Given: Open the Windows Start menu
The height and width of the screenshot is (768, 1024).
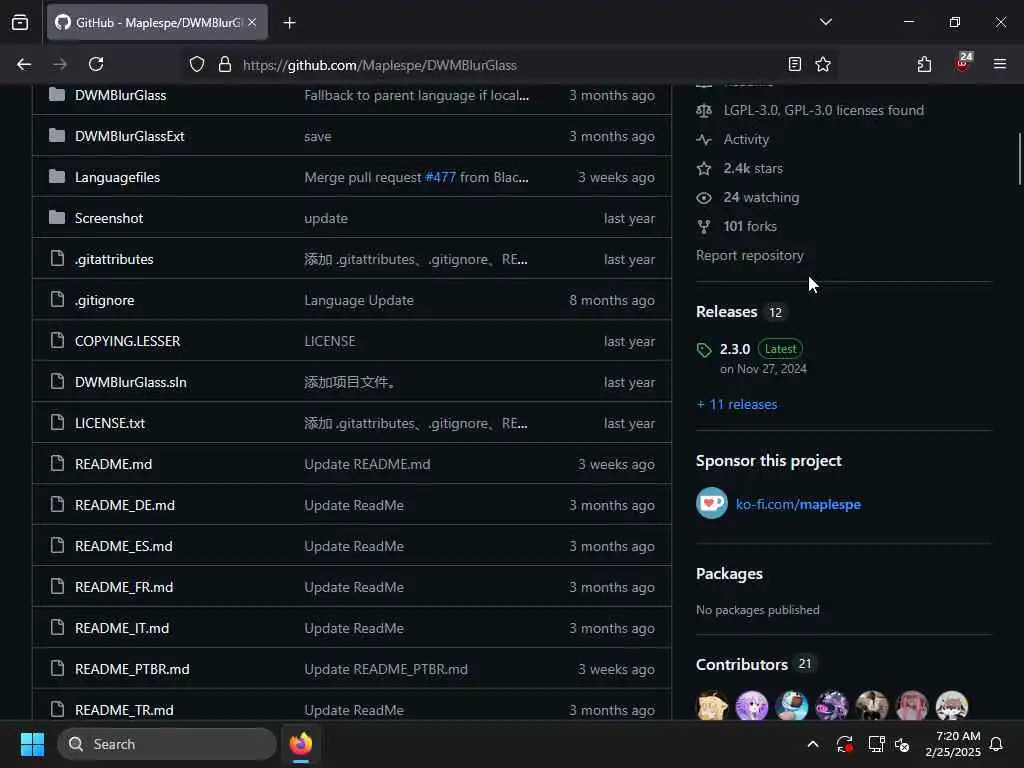Looking at the screenshot, I should 32,744.
